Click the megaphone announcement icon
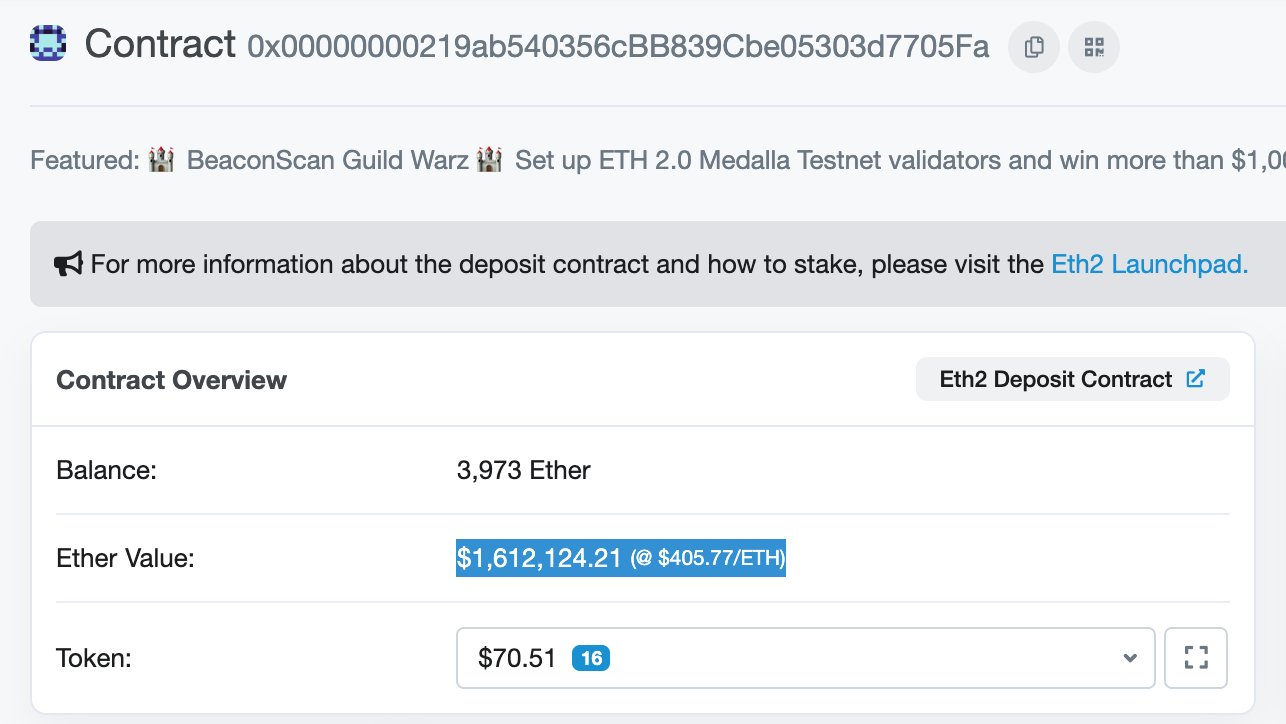The width and height of the screenshot is (1286, 724). 67,264
